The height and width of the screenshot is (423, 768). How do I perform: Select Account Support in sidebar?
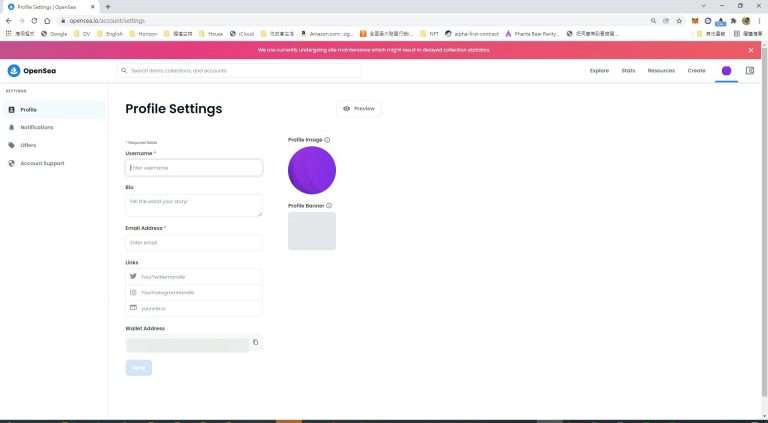pyautogui.click(x=42, y=163)
